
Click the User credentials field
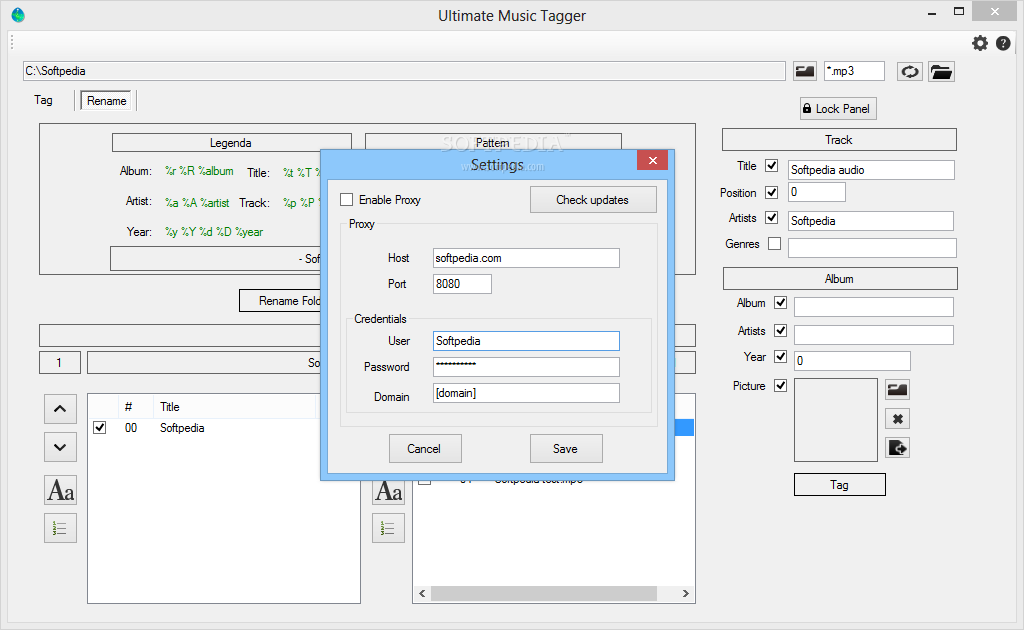526,341
